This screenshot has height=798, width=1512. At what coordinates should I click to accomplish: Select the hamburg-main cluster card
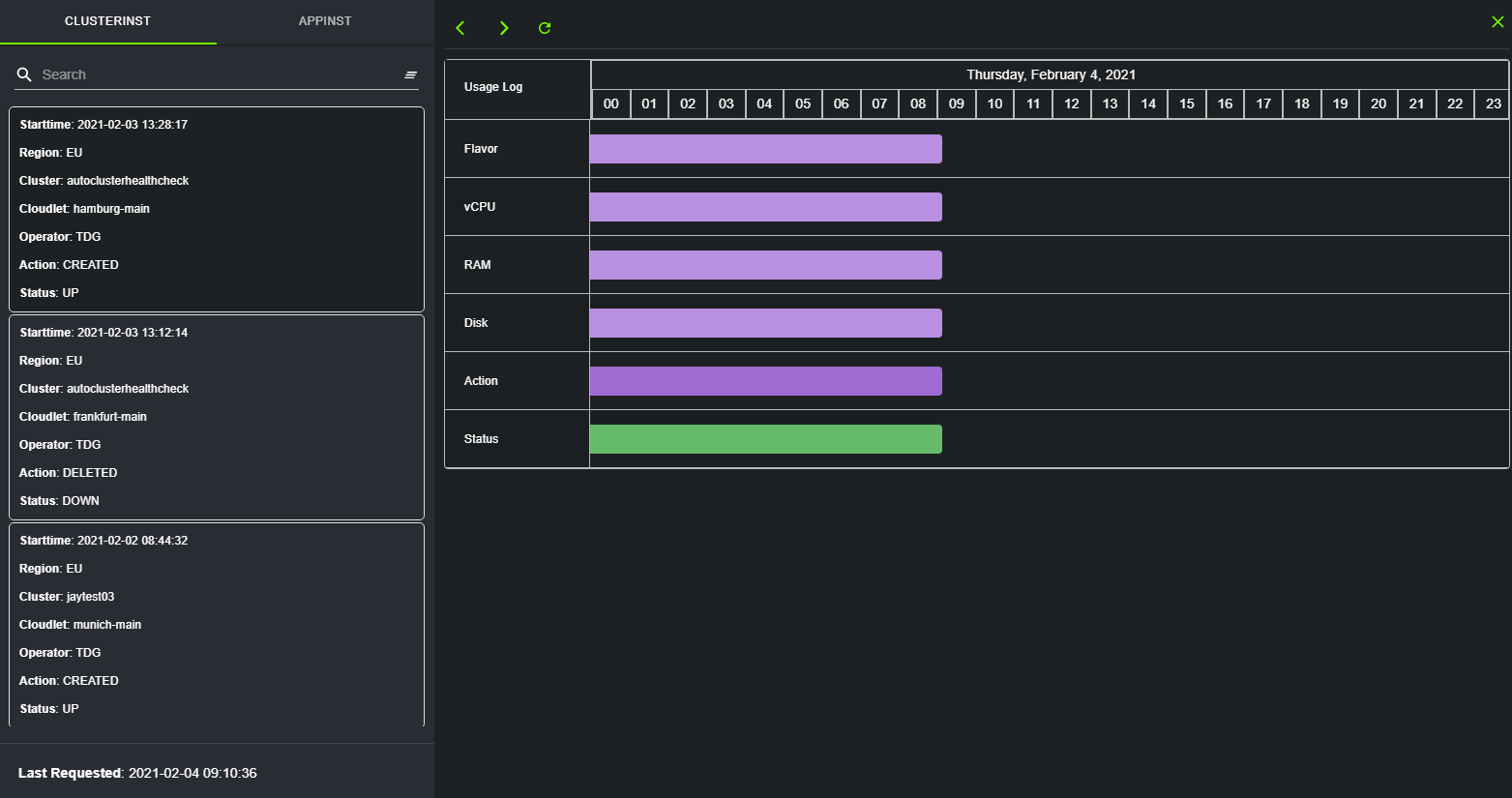(x=217, y=209)
